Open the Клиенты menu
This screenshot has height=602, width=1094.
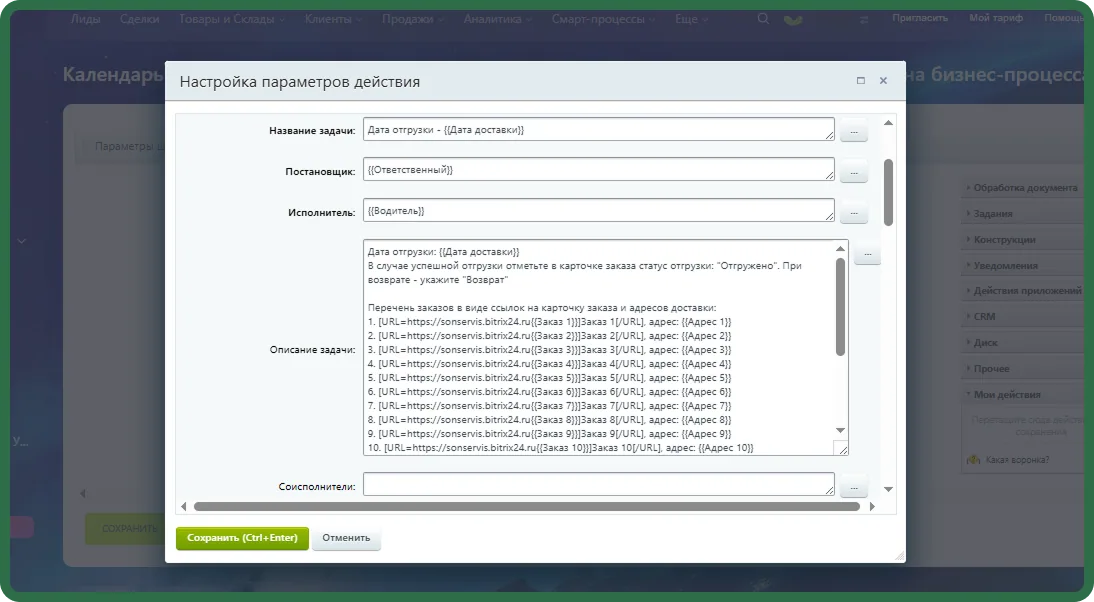click(x=333, y=19)
